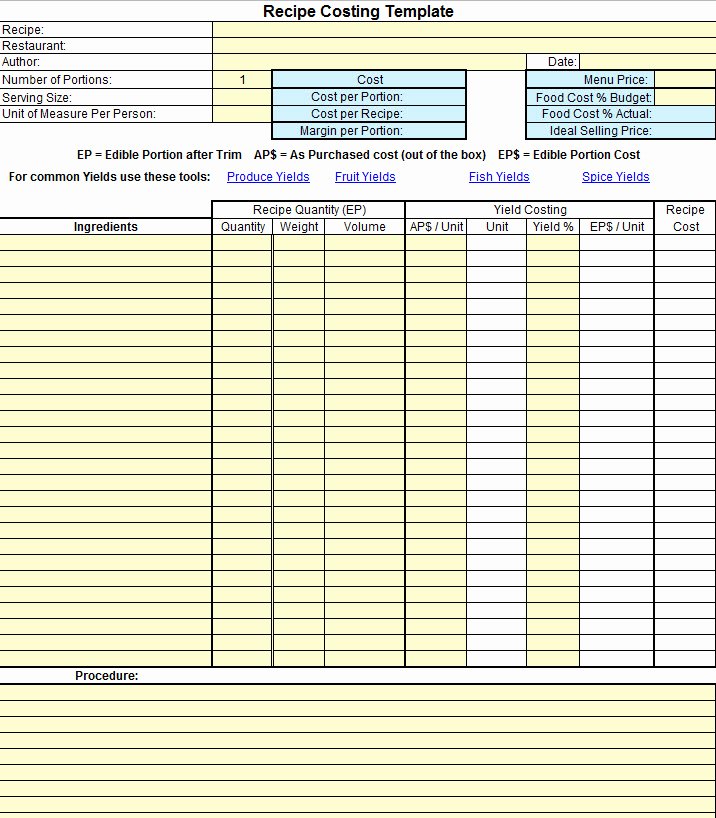Click the EP$ / Unit column header
This screenshot has width=716, height=818.
click(617, 227)
